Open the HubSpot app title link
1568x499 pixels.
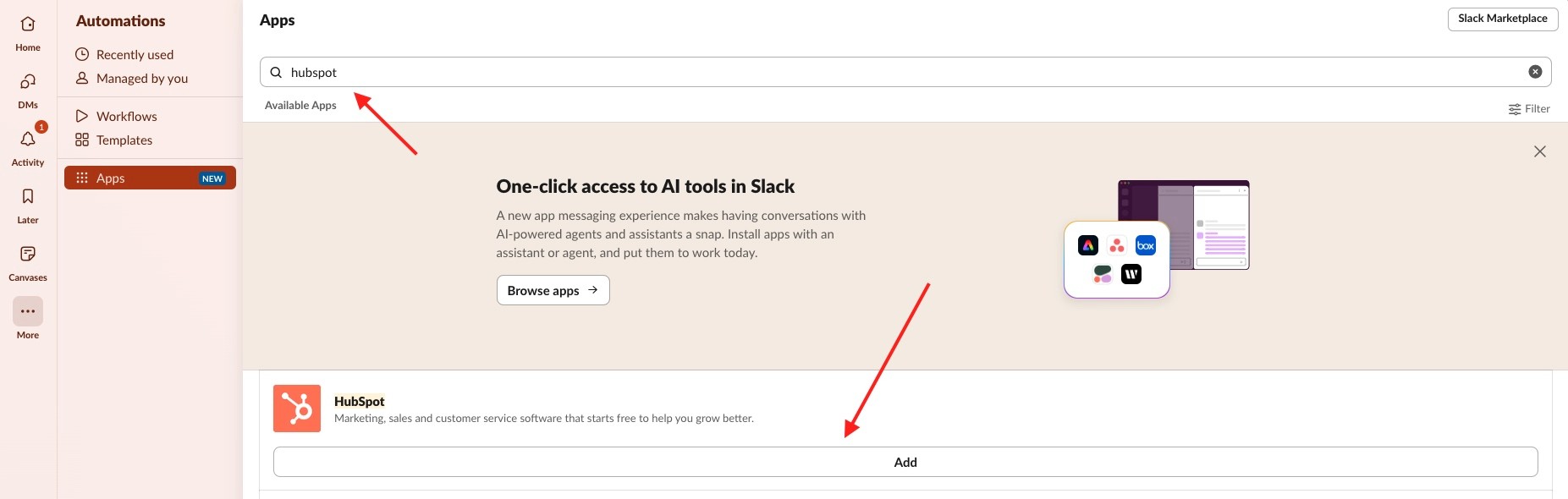359,401
